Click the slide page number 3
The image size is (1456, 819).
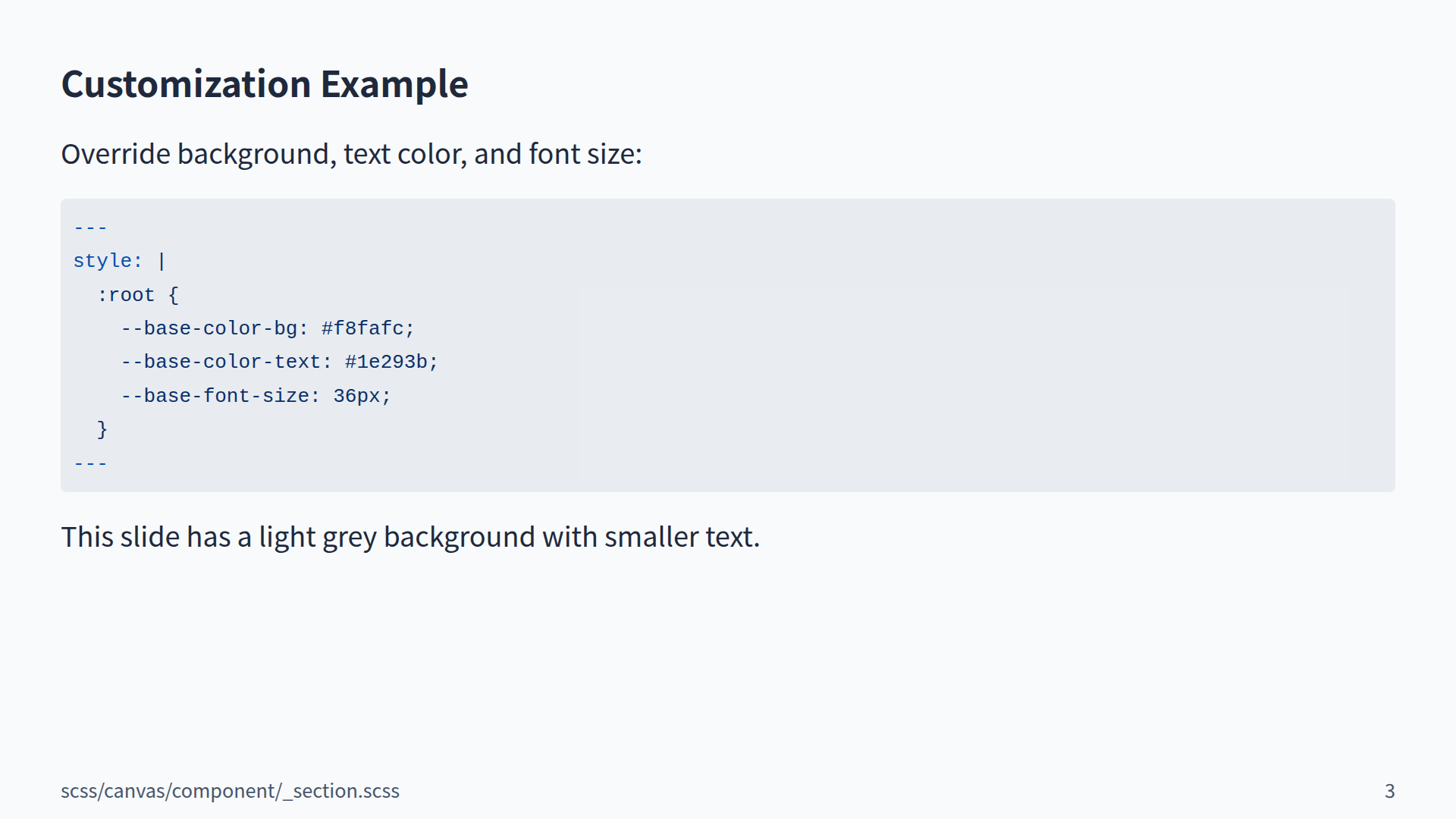pos(1389,791)
